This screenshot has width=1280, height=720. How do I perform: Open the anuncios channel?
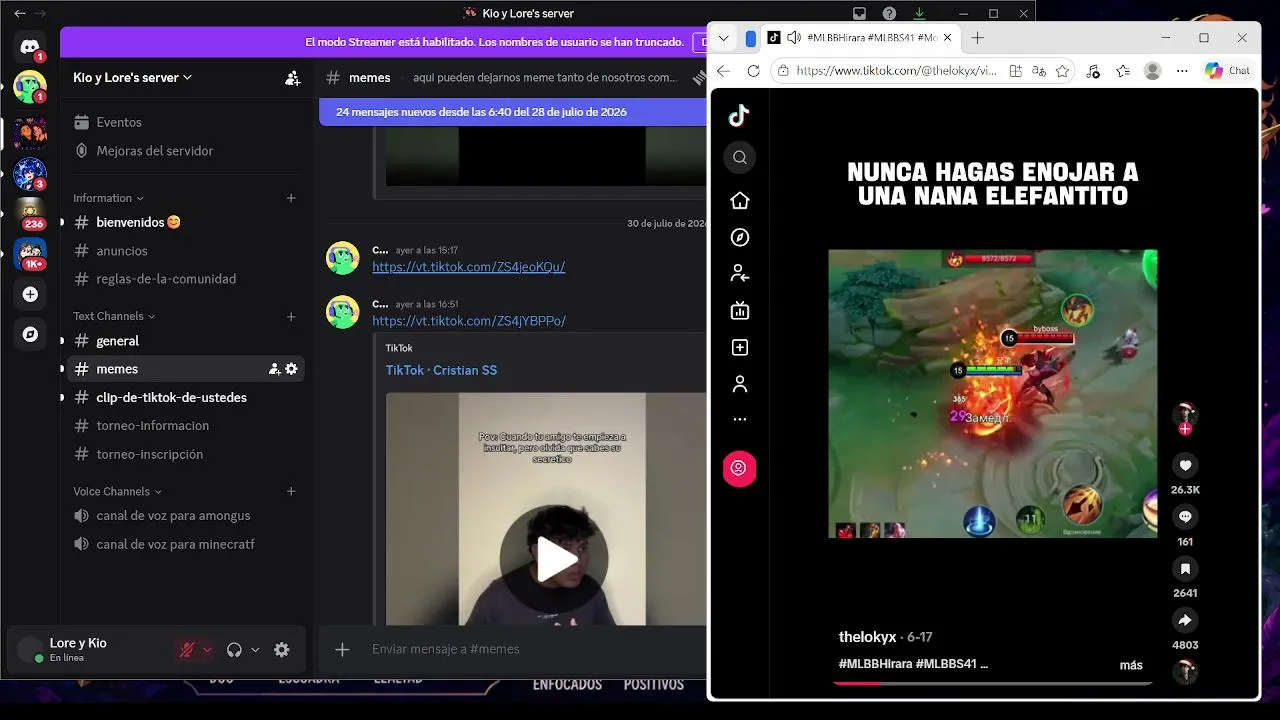click(x=185, y=251)
